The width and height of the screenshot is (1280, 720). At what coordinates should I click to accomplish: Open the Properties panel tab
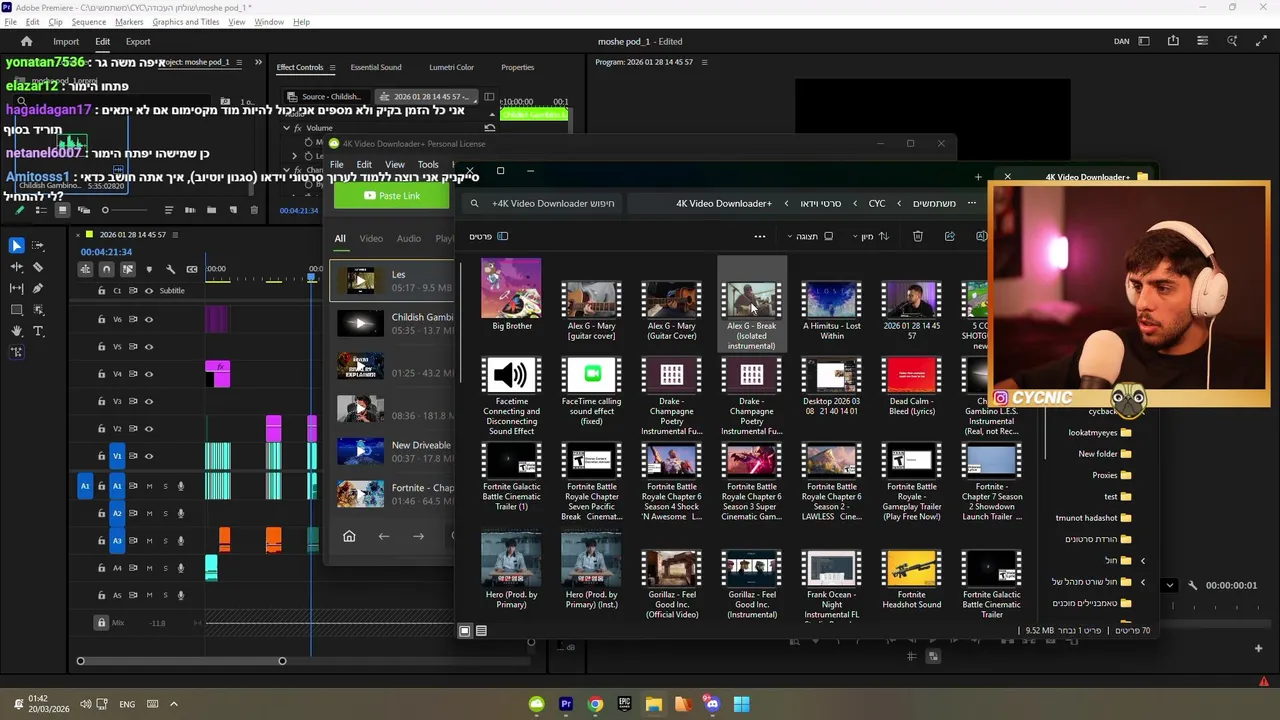pyautogui.click(x=517, y=67)
